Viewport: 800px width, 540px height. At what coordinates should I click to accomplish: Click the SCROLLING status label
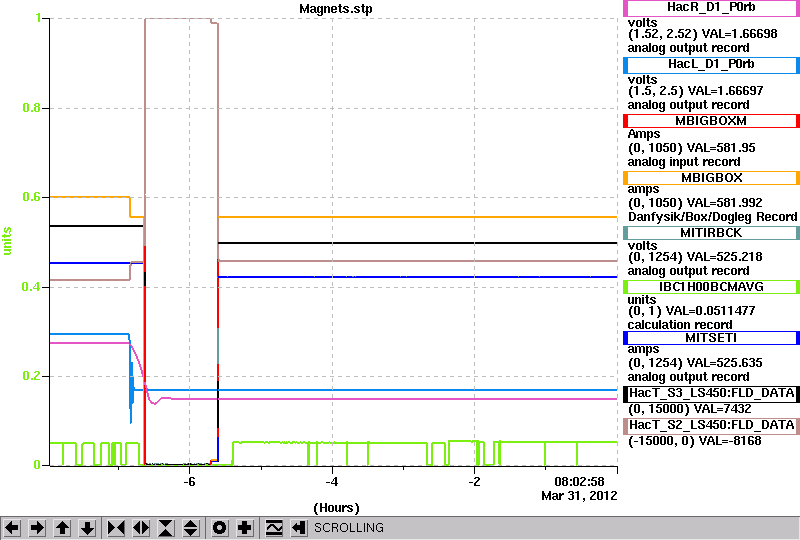[349, 528]
